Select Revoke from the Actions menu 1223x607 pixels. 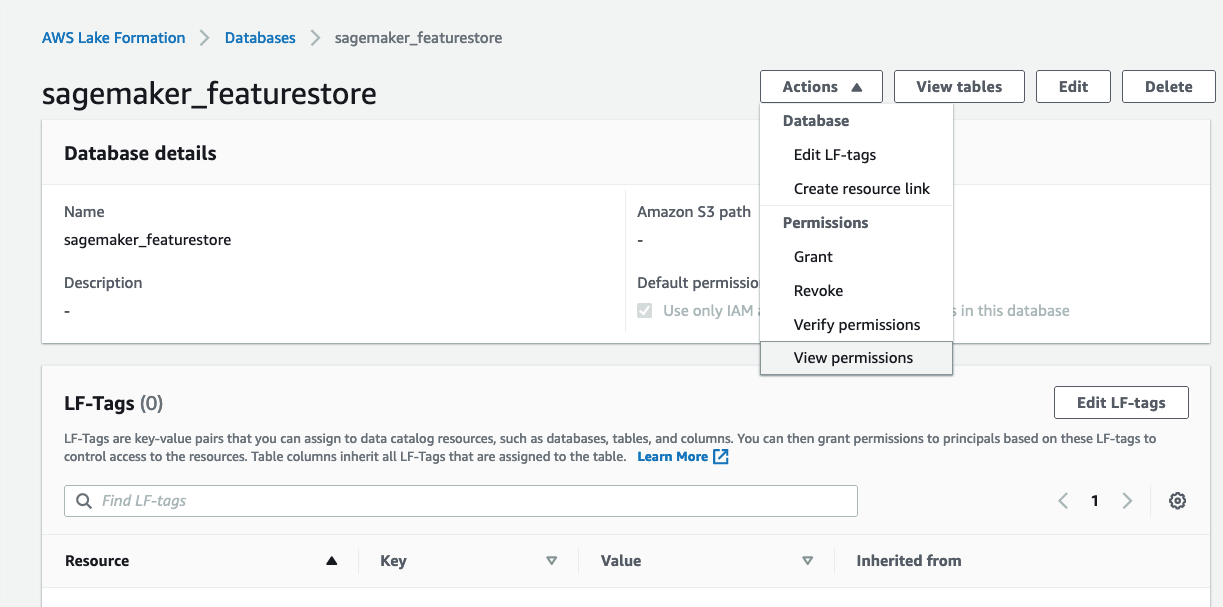(818, 291)
